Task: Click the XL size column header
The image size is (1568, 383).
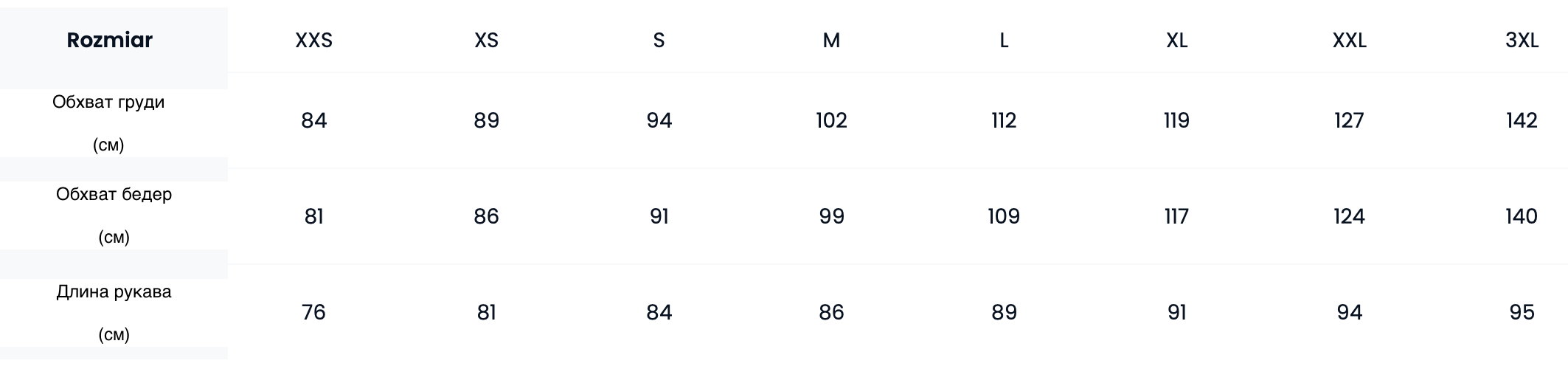Action: point(1176,41)
